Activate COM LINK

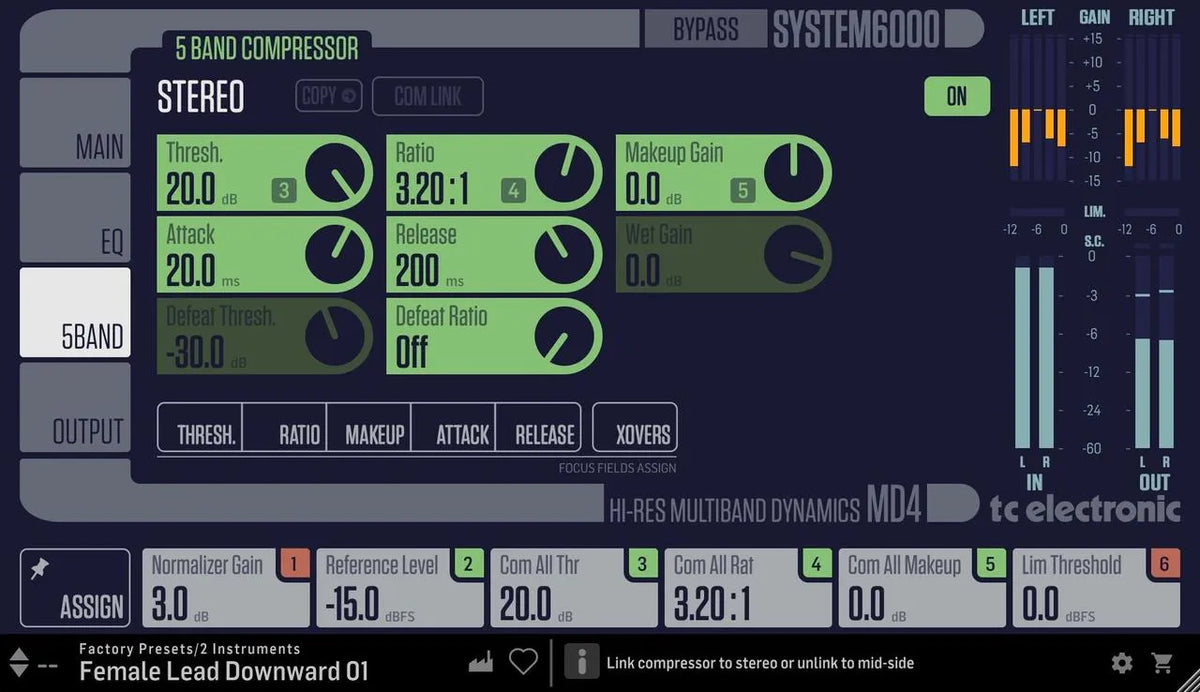pyautogui.click(x=427, y=97)
